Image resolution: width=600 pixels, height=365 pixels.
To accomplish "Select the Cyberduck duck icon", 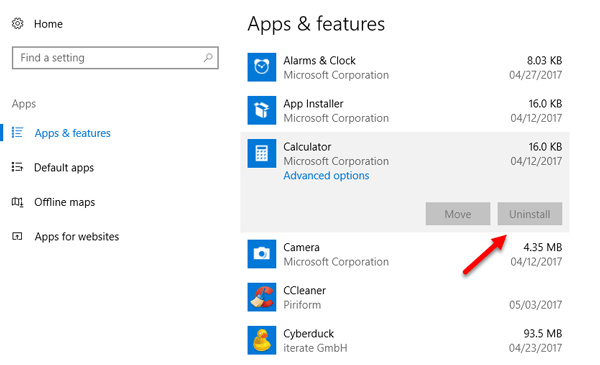I will [x=262, y=341].
